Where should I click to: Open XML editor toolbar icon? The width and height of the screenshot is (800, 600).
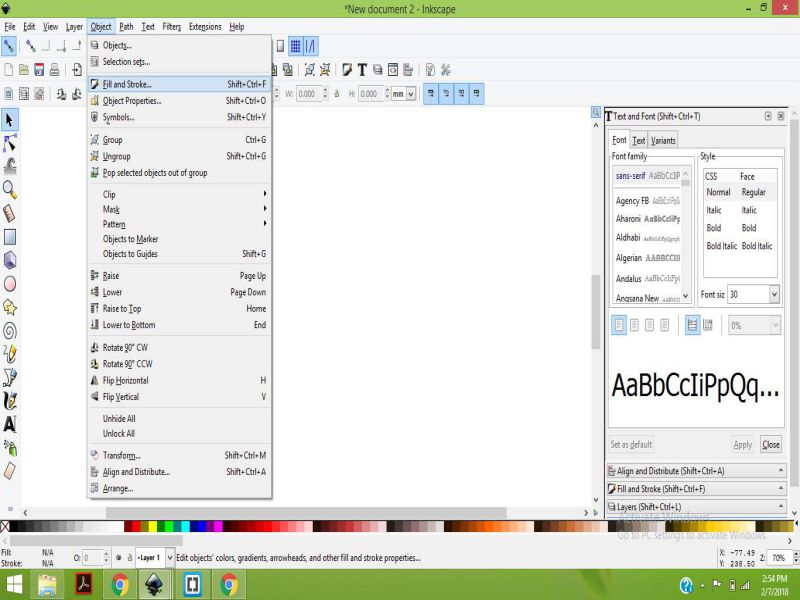tap(392, 70)
